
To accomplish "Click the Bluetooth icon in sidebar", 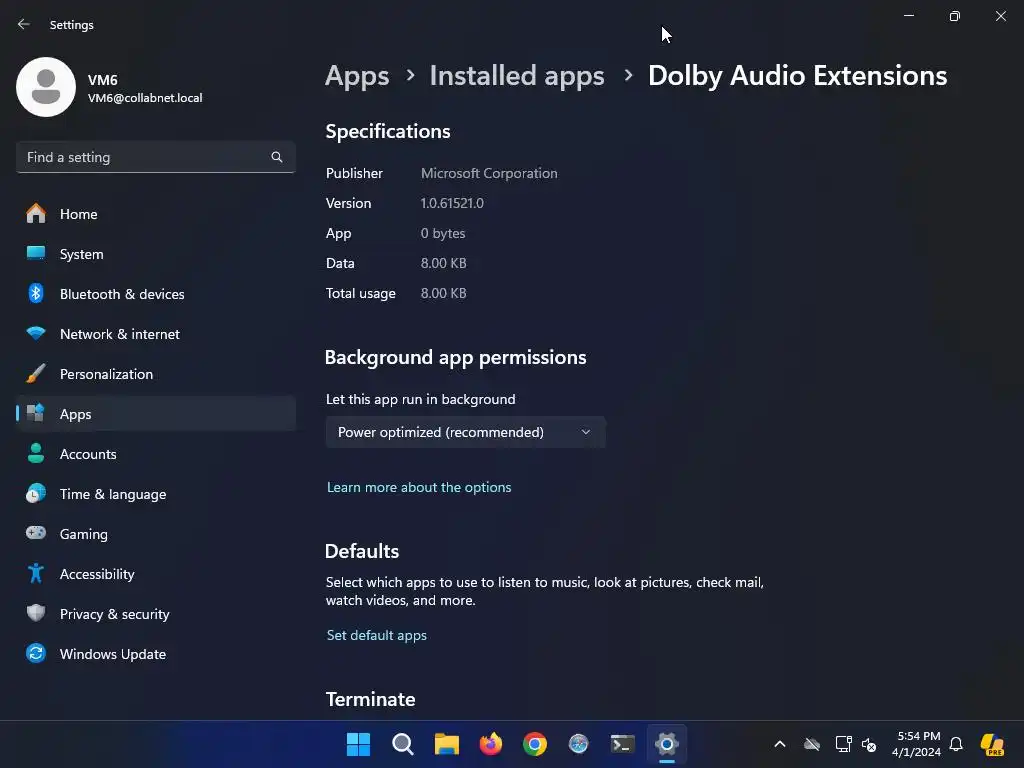I will coord(36,294).
